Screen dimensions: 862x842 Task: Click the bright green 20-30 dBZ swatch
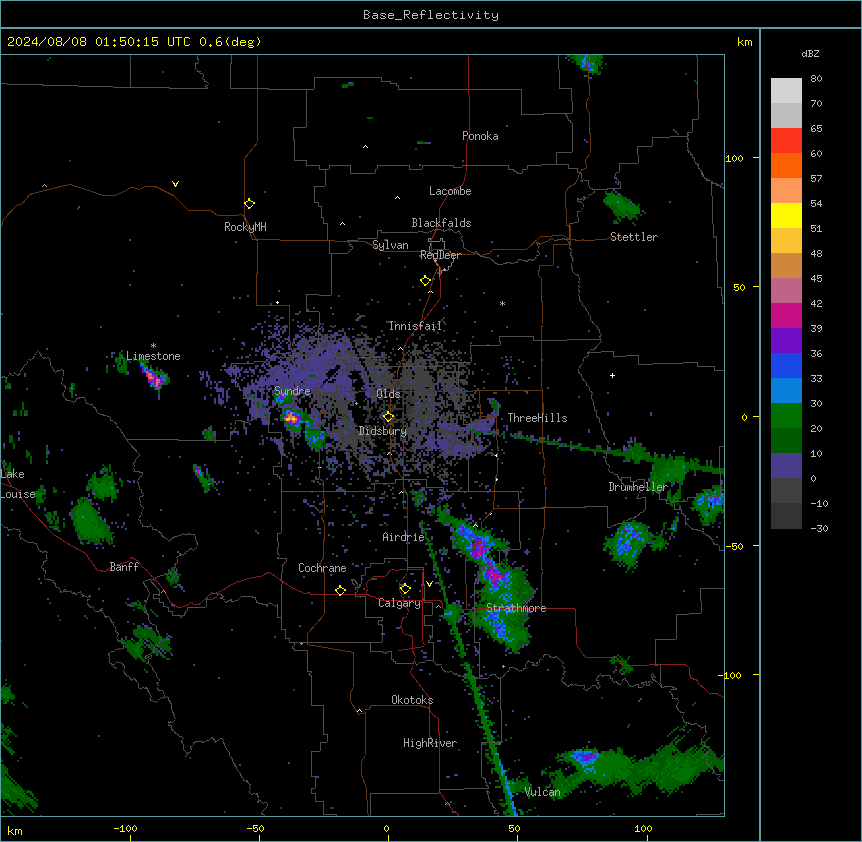click(x=786, y=416)
